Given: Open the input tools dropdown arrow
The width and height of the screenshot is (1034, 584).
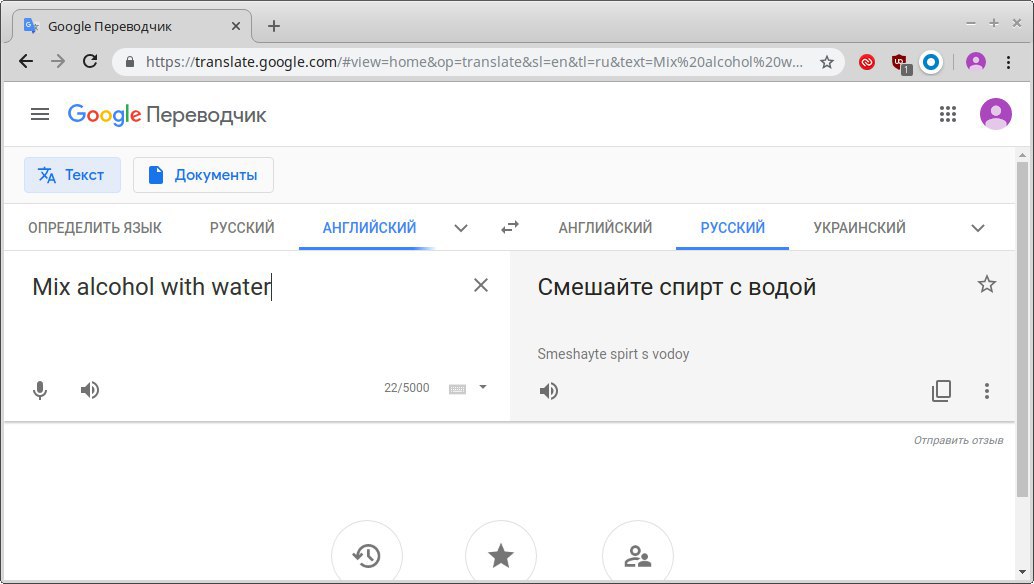Looking at the screenshot, I should (483, 387).
